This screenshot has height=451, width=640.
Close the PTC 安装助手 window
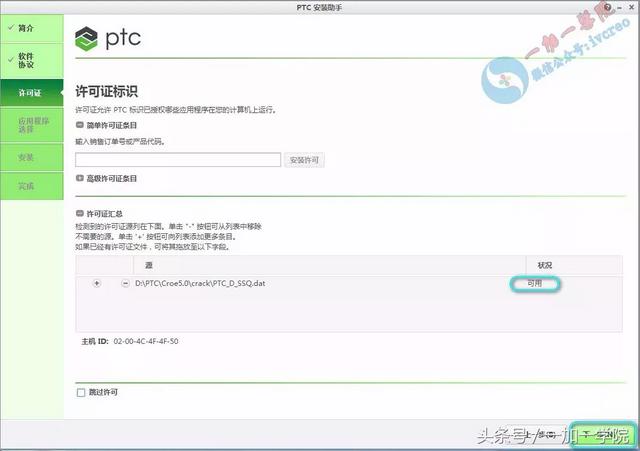point(631,7)
